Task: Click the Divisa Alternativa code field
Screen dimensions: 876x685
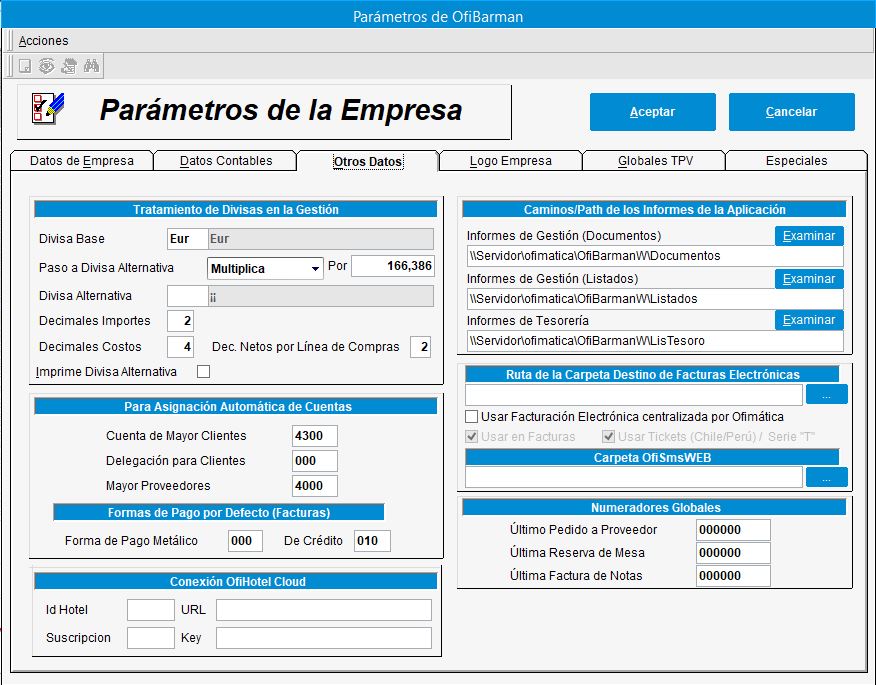Action: point(187,296)
